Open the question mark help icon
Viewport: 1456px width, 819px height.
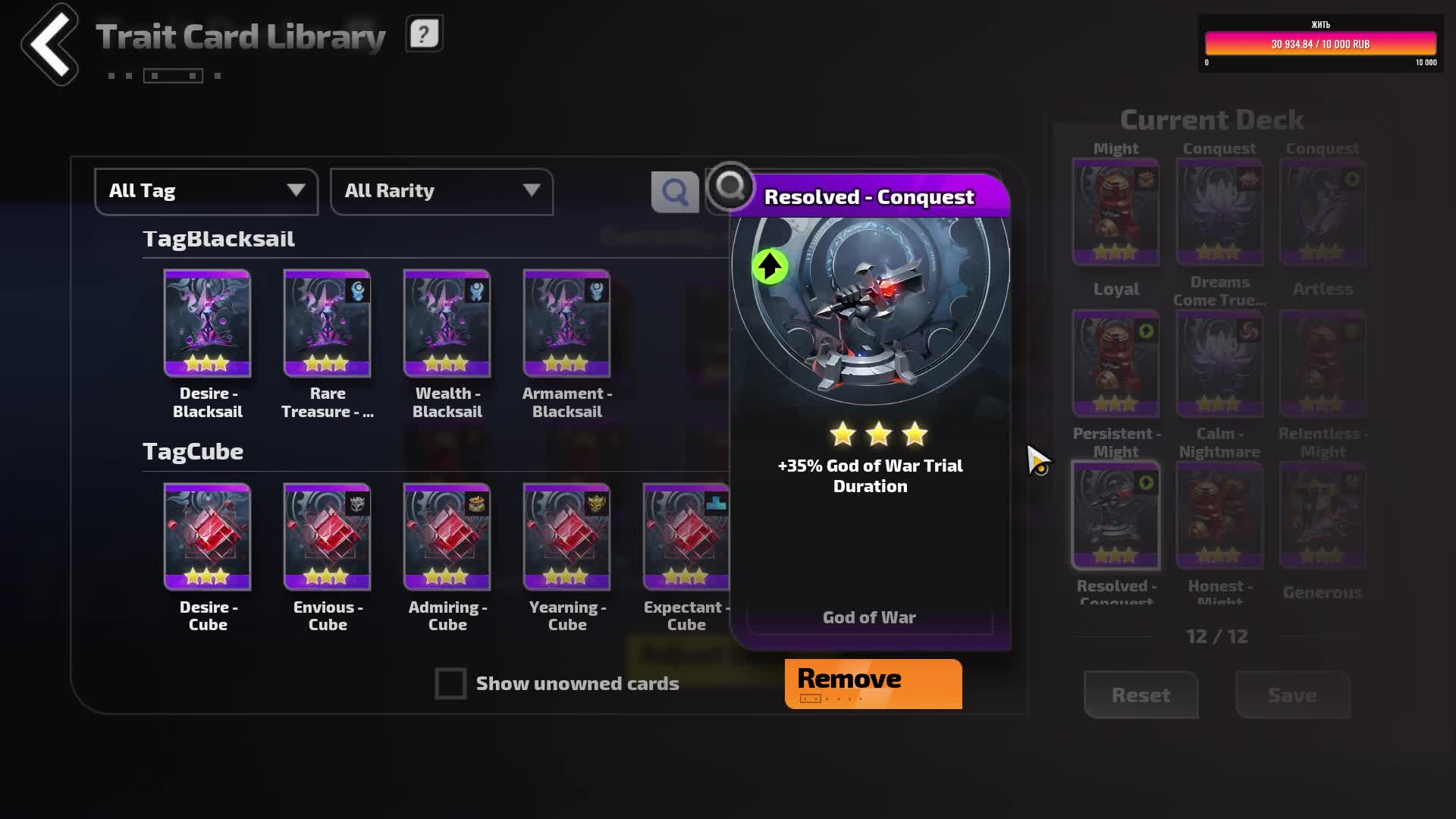point(424,34)
